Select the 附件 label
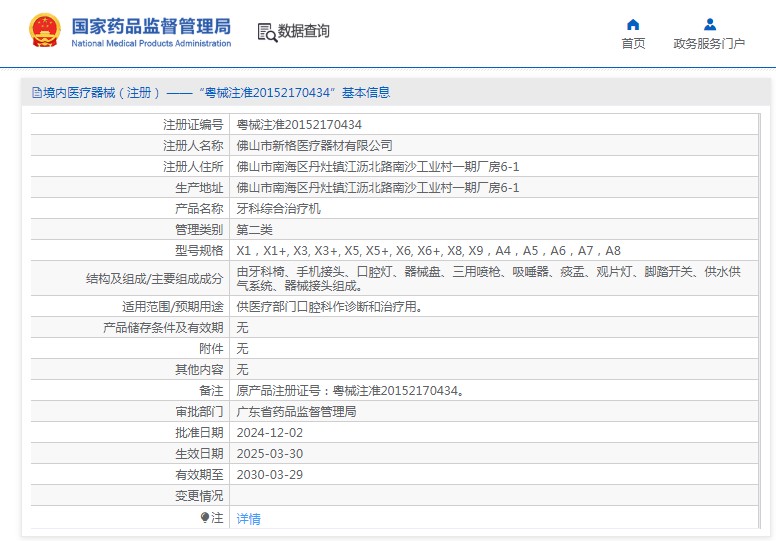This screenshot has height=541, width=776. 211,349
